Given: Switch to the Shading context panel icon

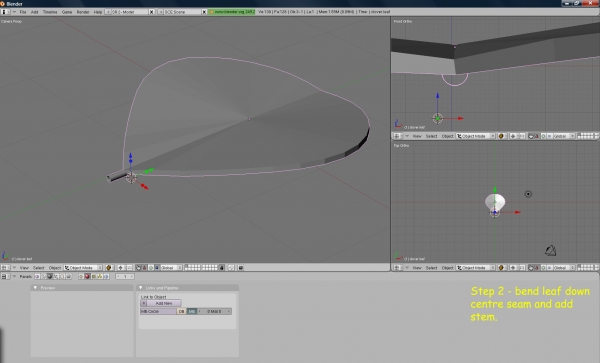Looking at the screenshot, I should pos(50,276).
